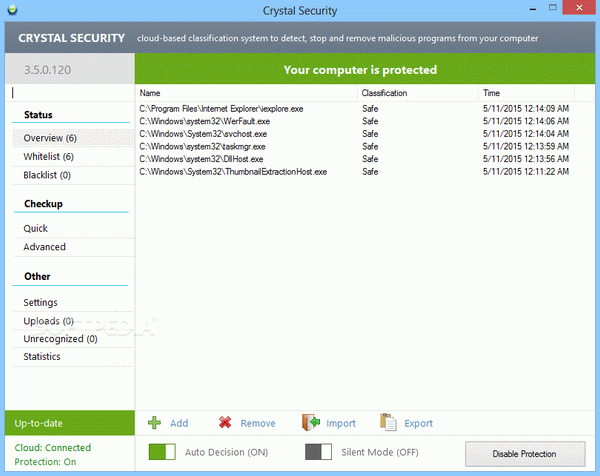Screen dimensions: 600x476
Task: Open the Unrecognized (0) section
Action: click(73, 339)
